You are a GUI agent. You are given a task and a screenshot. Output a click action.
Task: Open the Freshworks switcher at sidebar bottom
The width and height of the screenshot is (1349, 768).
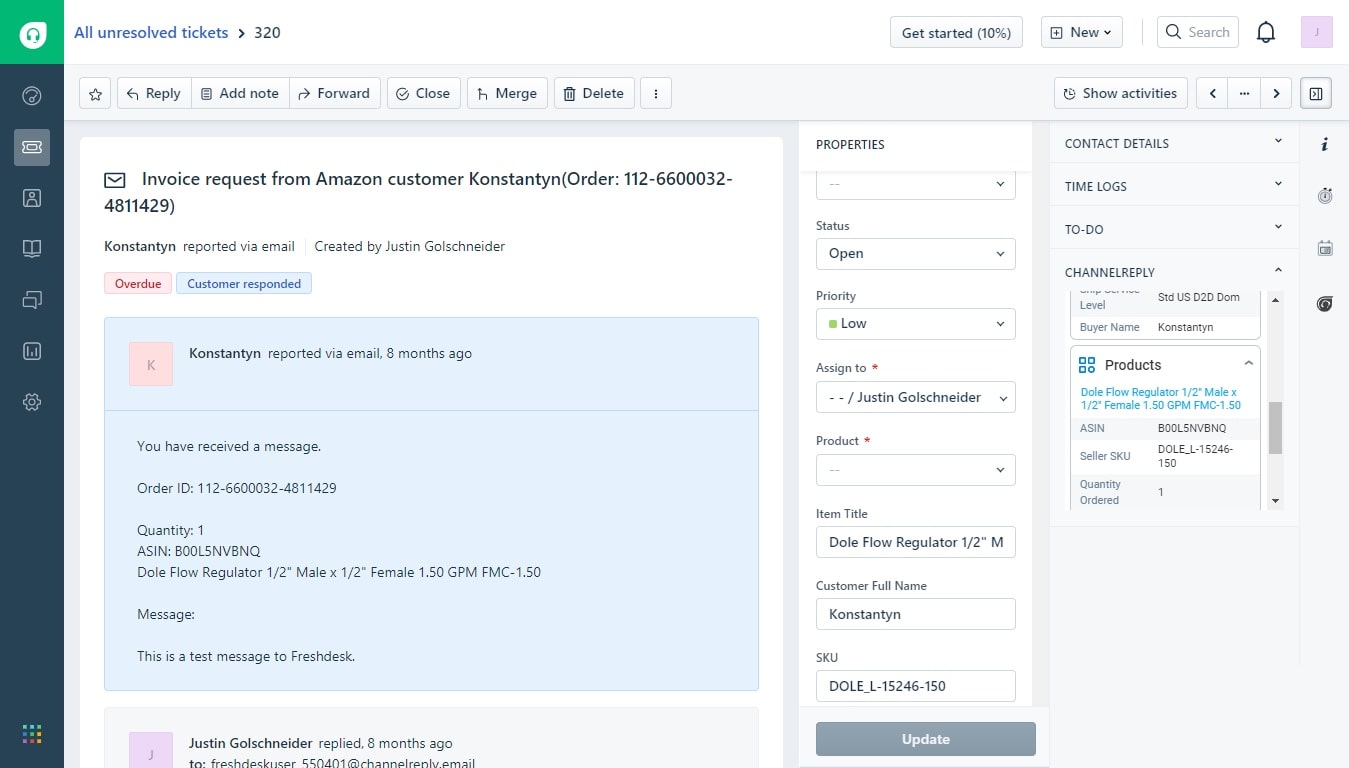coord(31,733)
